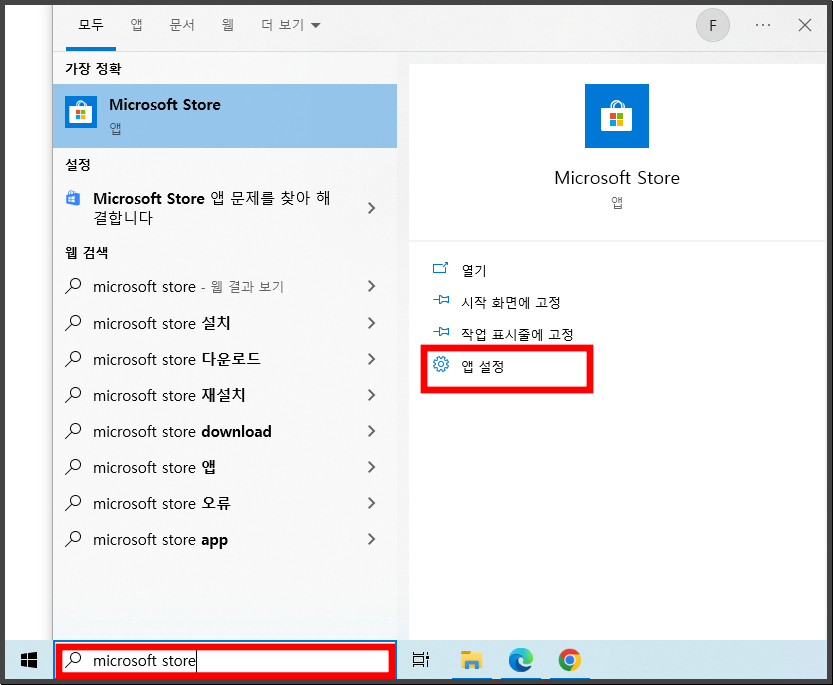Choose 작업 표시줄에 고정
833x685 pixels.
[x=517, y=334]
